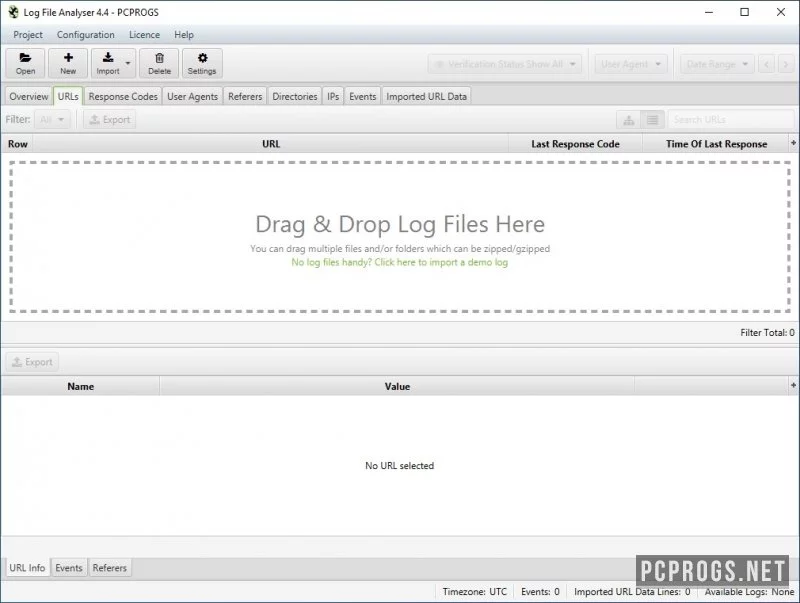Viewport: 800px width, 603px height.
Task: Click the Log File Analyser title bar icon
Action: (x=13, y=12)
